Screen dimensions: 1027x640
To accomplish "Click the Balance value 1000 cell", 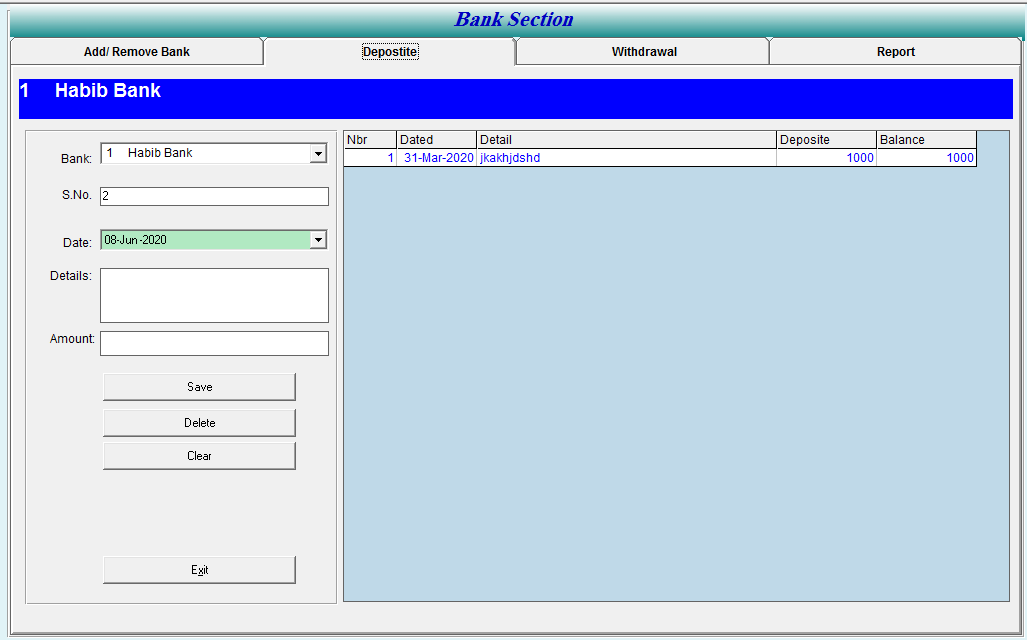I will (x=926, y=158).
